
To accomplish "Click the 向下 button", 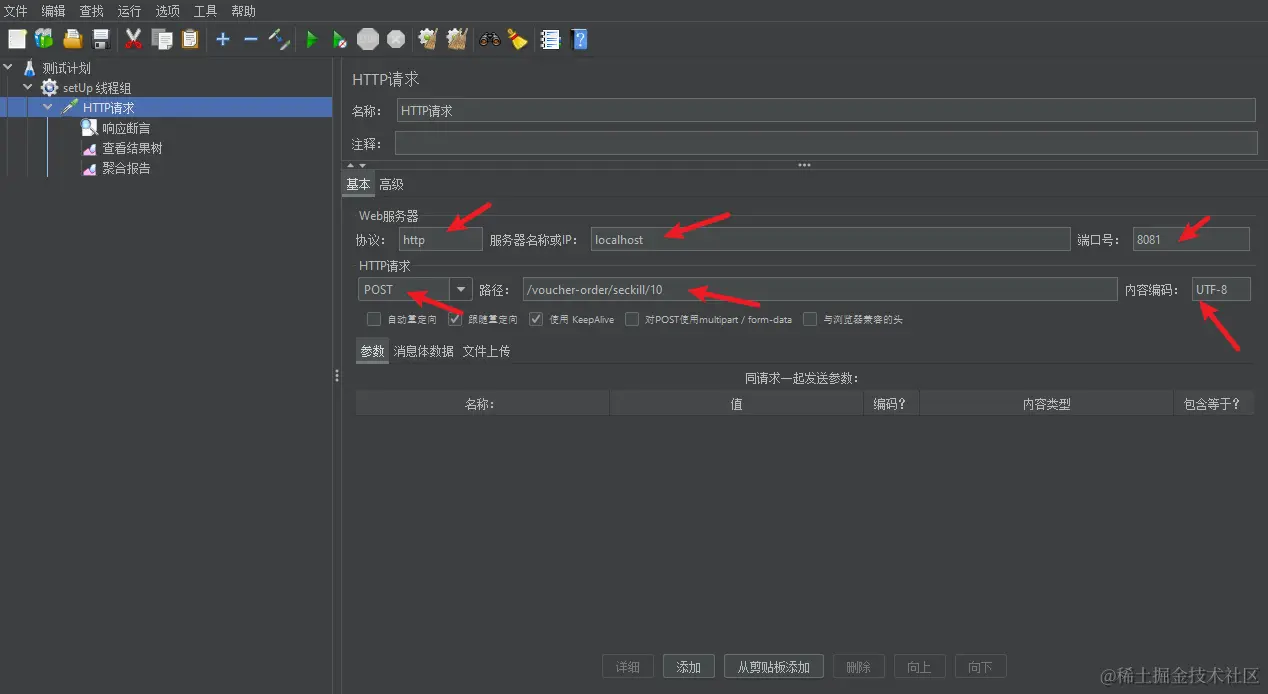I will 980,667.
